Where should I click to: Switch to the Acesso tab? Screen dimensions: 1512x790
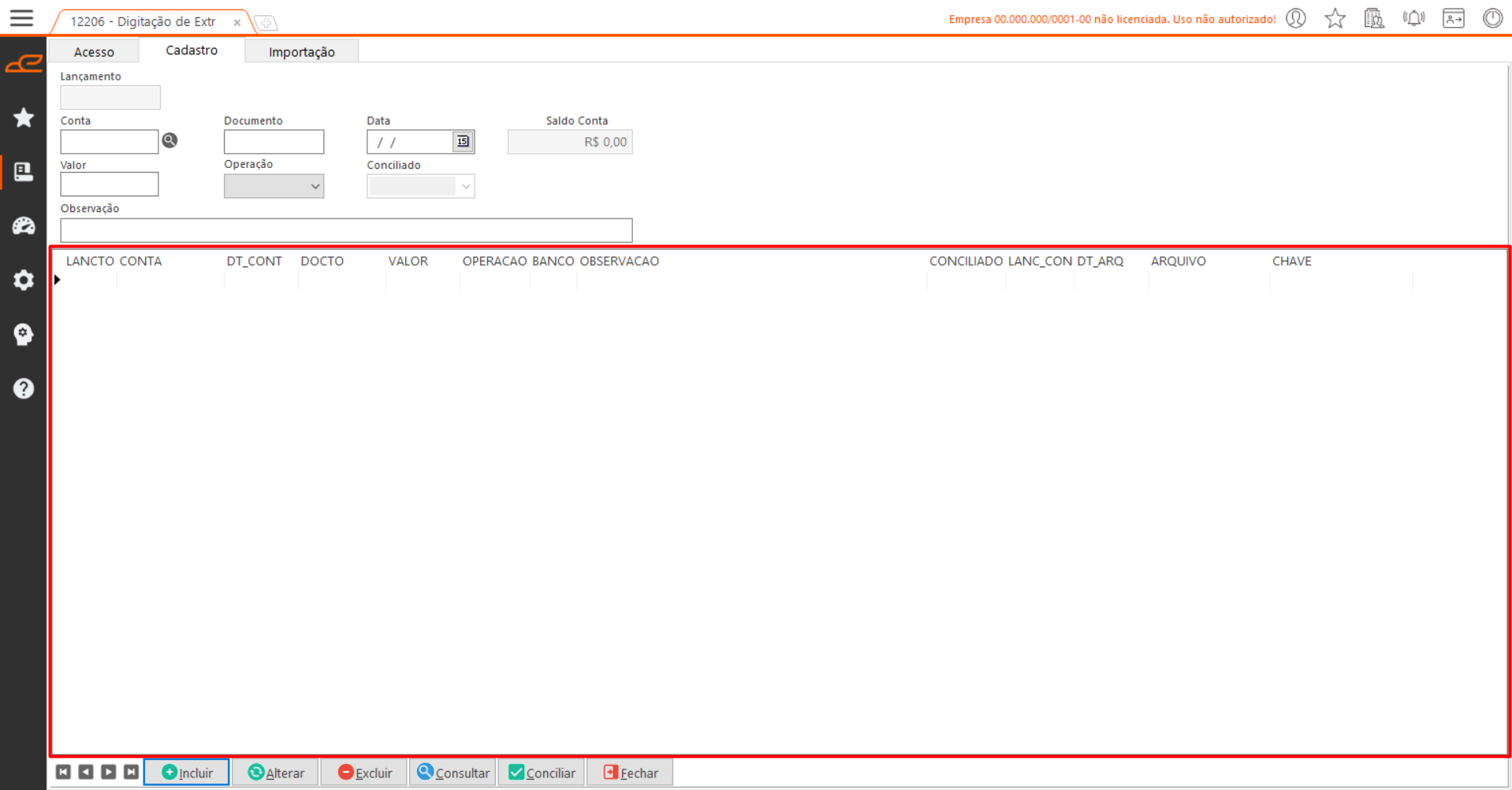[x=94, y=52]
